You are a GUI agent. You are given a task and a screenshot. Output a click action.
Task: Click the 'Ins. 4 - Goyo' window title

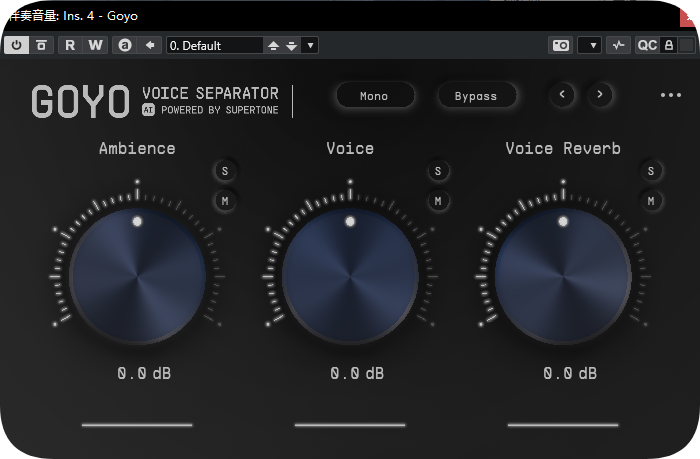click(x=100, y=16)
